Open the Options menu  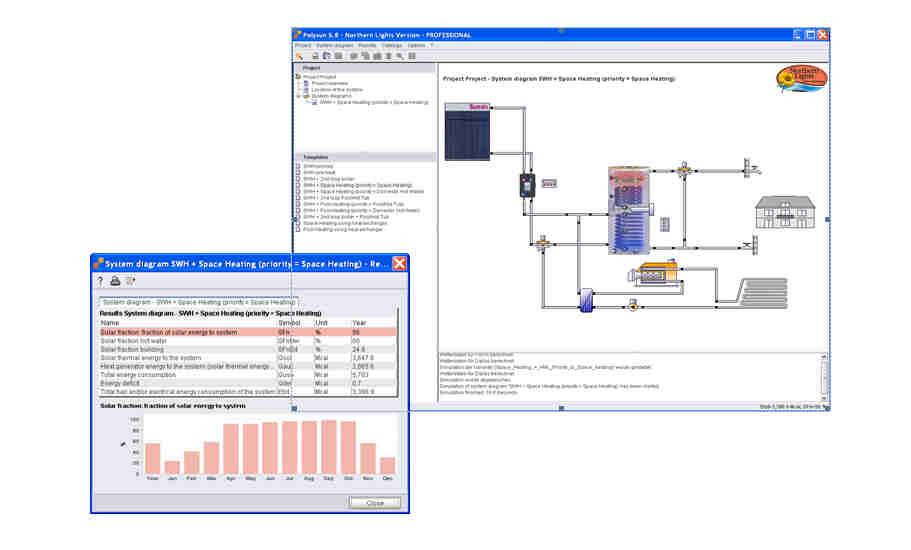click(416, 45)
